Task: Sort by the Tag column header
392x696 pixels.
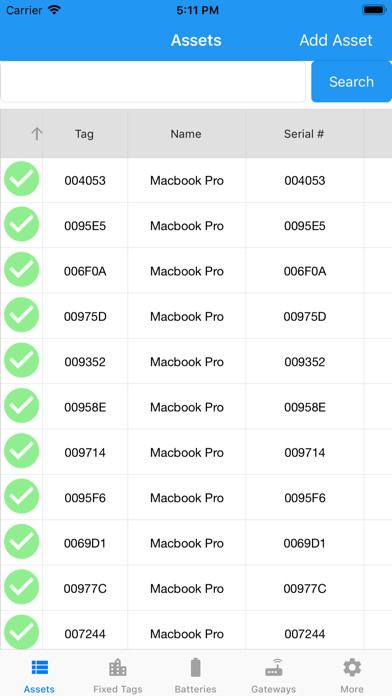Action: [x=84, y=134]
